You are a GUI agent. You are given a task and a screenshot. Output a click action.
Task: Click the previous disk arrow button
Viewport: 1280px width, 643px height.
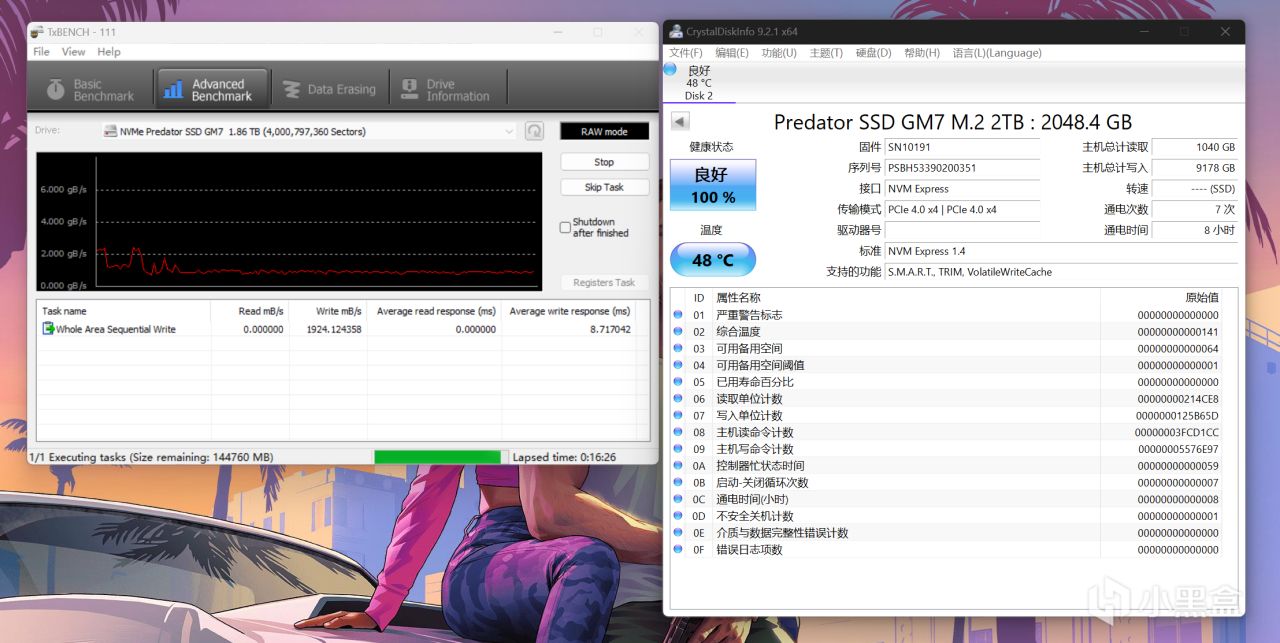(x=680, y=121)
